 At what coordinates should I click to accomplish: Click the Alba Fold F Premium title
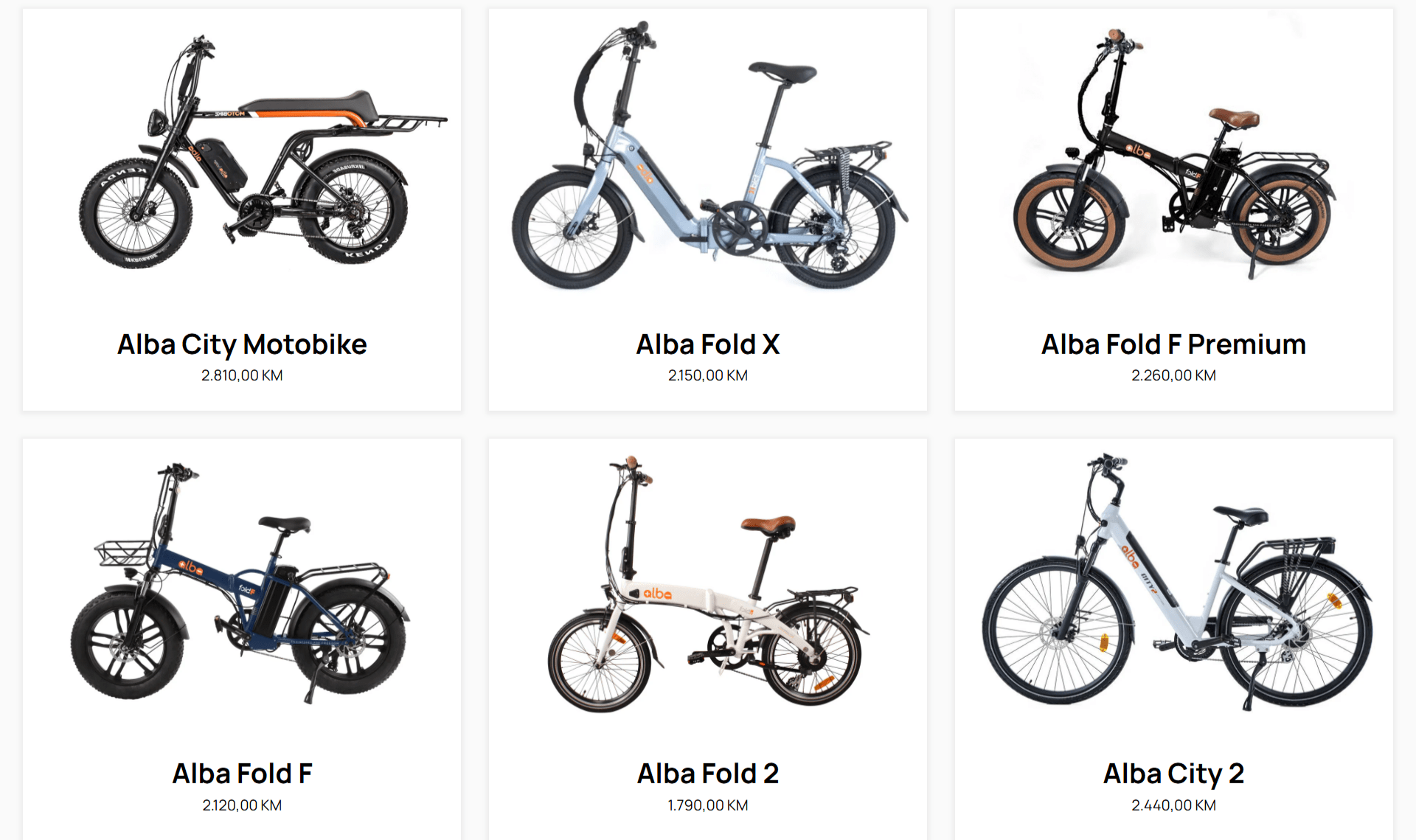point(1173,344)
